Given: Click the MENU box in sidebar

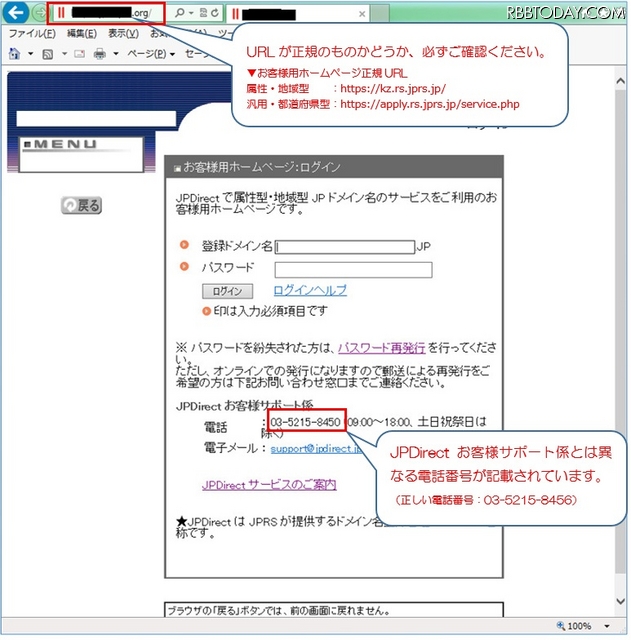Looking at the screenshot, I should [81, 154].
